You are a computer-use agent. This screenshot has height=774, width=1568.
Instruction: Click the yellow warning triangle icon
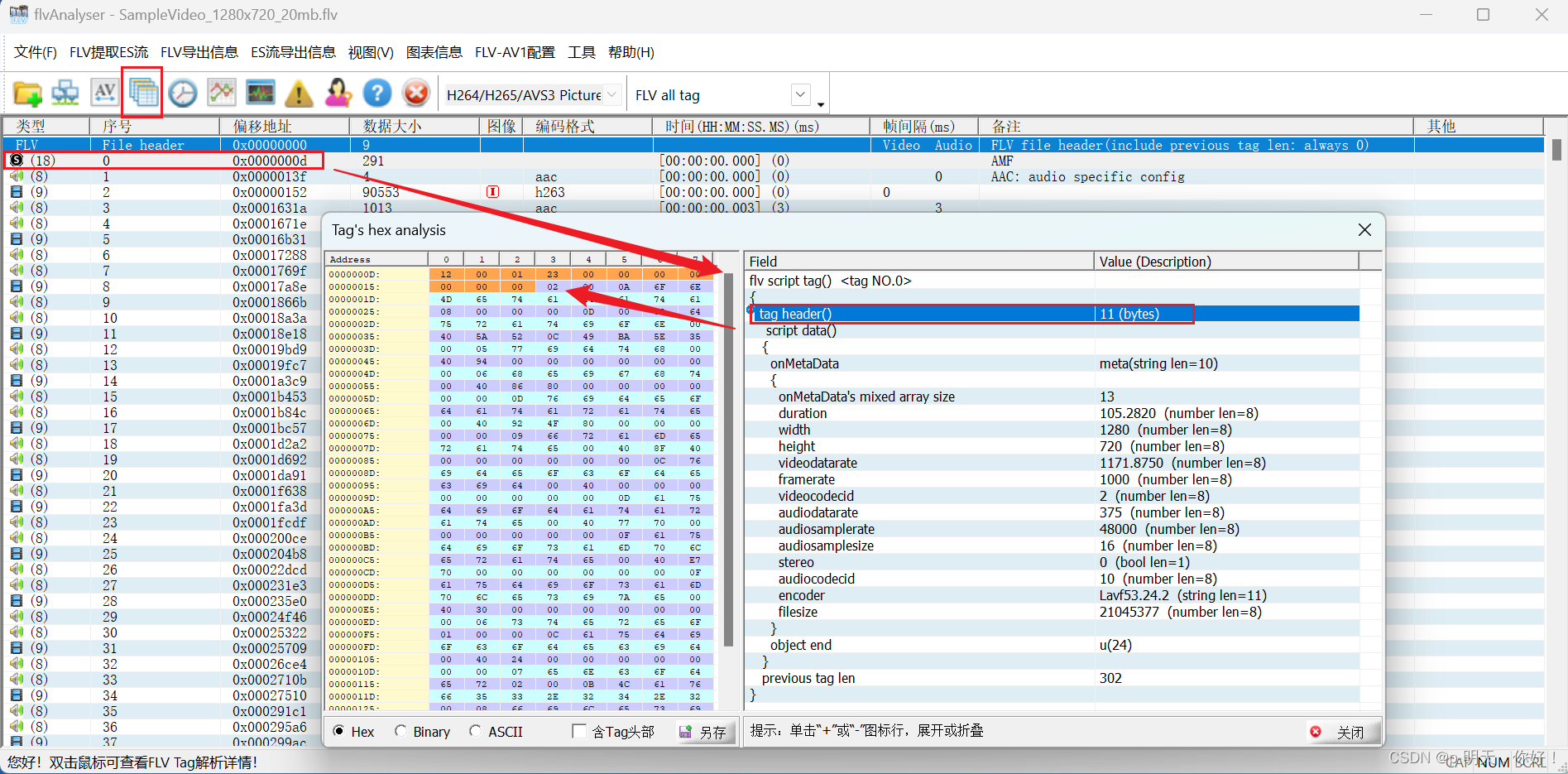click(299, 94)
